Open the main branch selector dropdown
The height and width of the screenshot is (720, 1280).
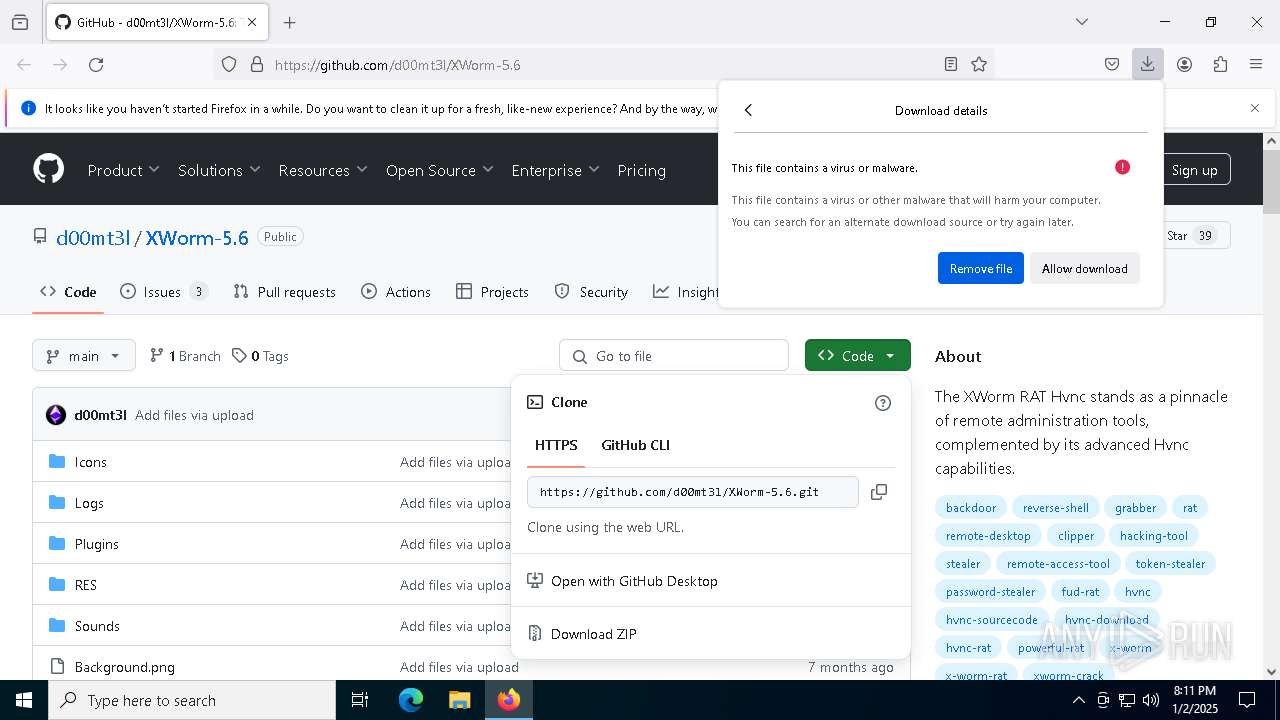point(84,356)
